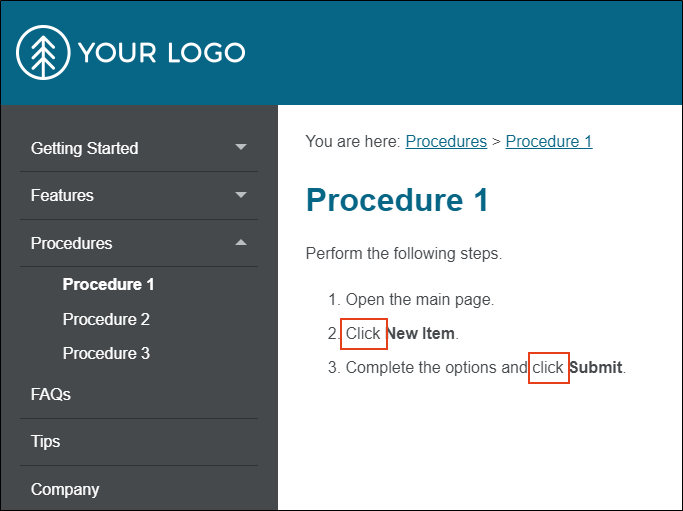This screenshot has height=511, width=683.
Task: Click the Procedure 1 page heading
Action: pyautogui.click(x=397, y=200)
